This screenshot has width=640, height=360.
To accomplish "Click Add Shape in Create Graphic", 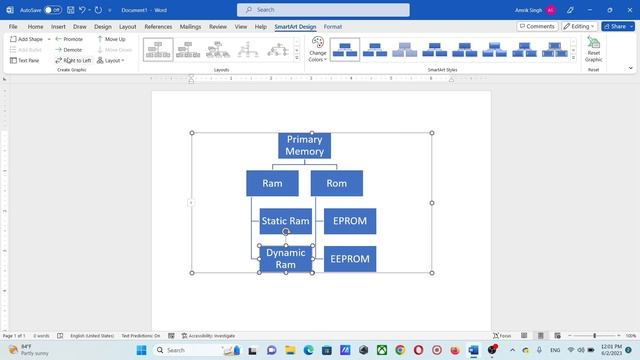I will point(27,39).
